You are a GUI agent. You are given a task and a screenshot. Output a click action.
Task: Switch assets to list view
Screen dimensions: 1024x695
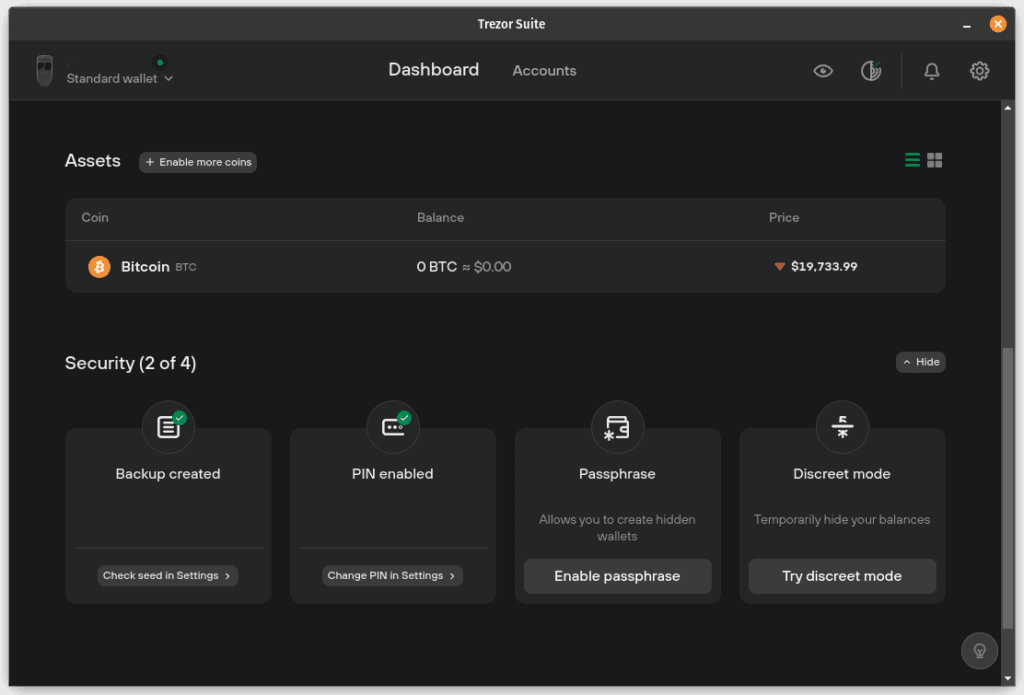click(x=912, y=160)
